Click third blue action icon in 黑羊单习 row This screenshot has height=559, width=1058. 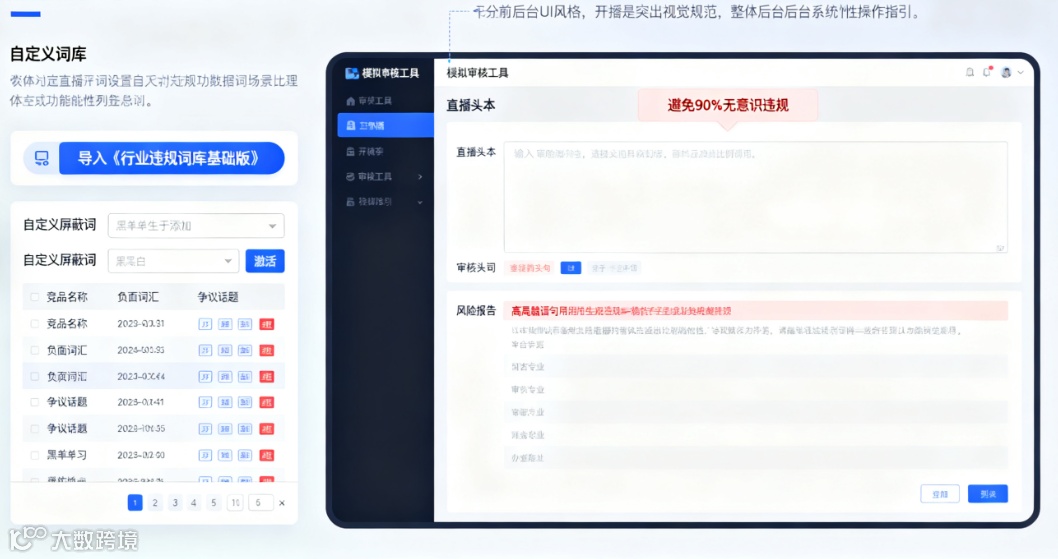[245, 455]
